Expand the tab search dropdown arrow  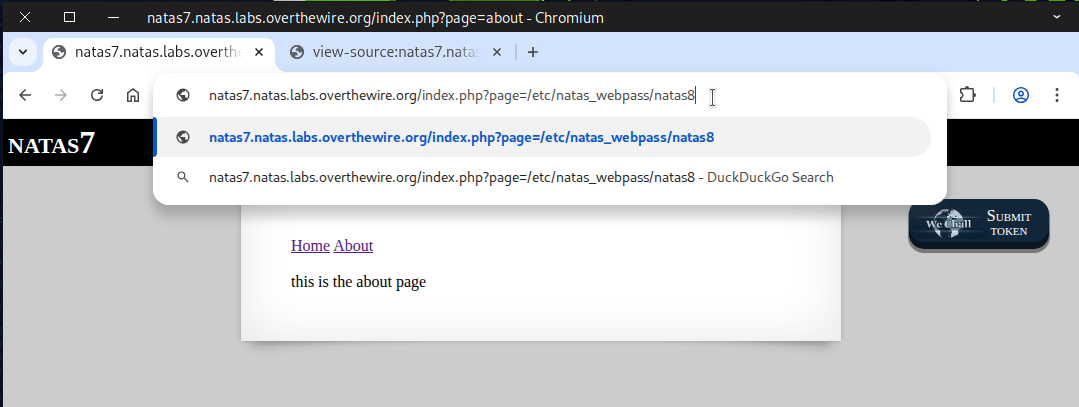tap(23, 52)
